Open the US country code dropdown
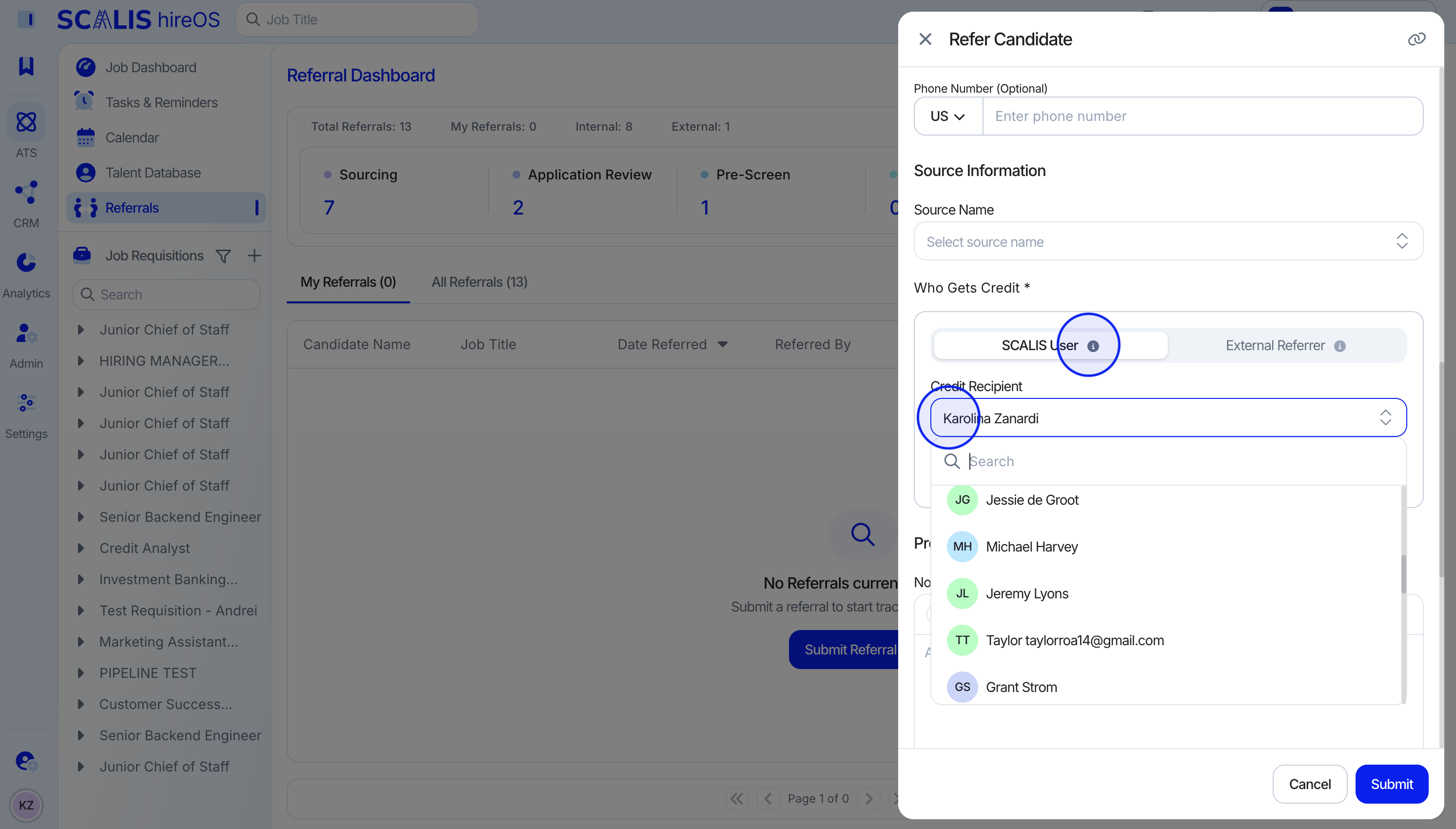 point(948,116)
